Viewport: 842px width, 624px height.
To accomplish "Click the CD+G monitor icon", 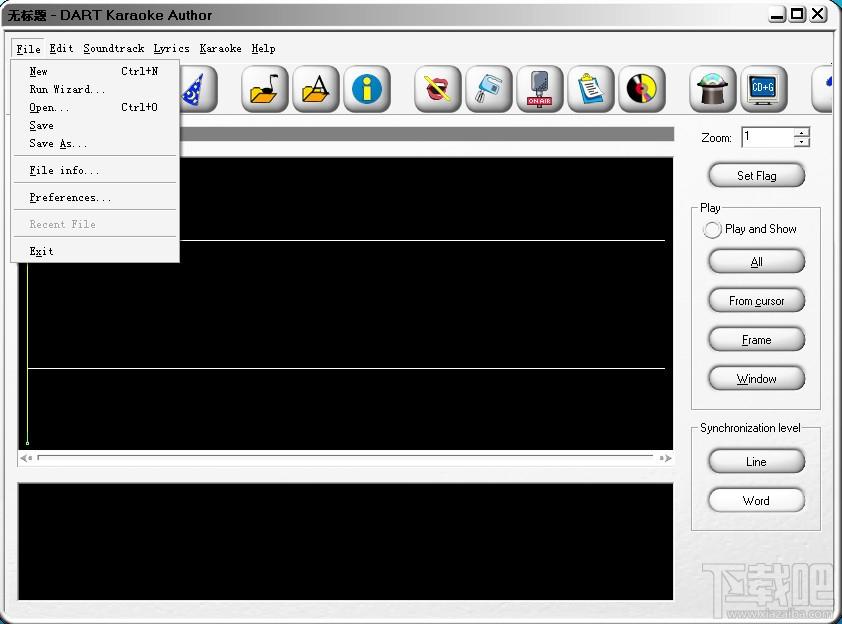I will pos(764,89).
